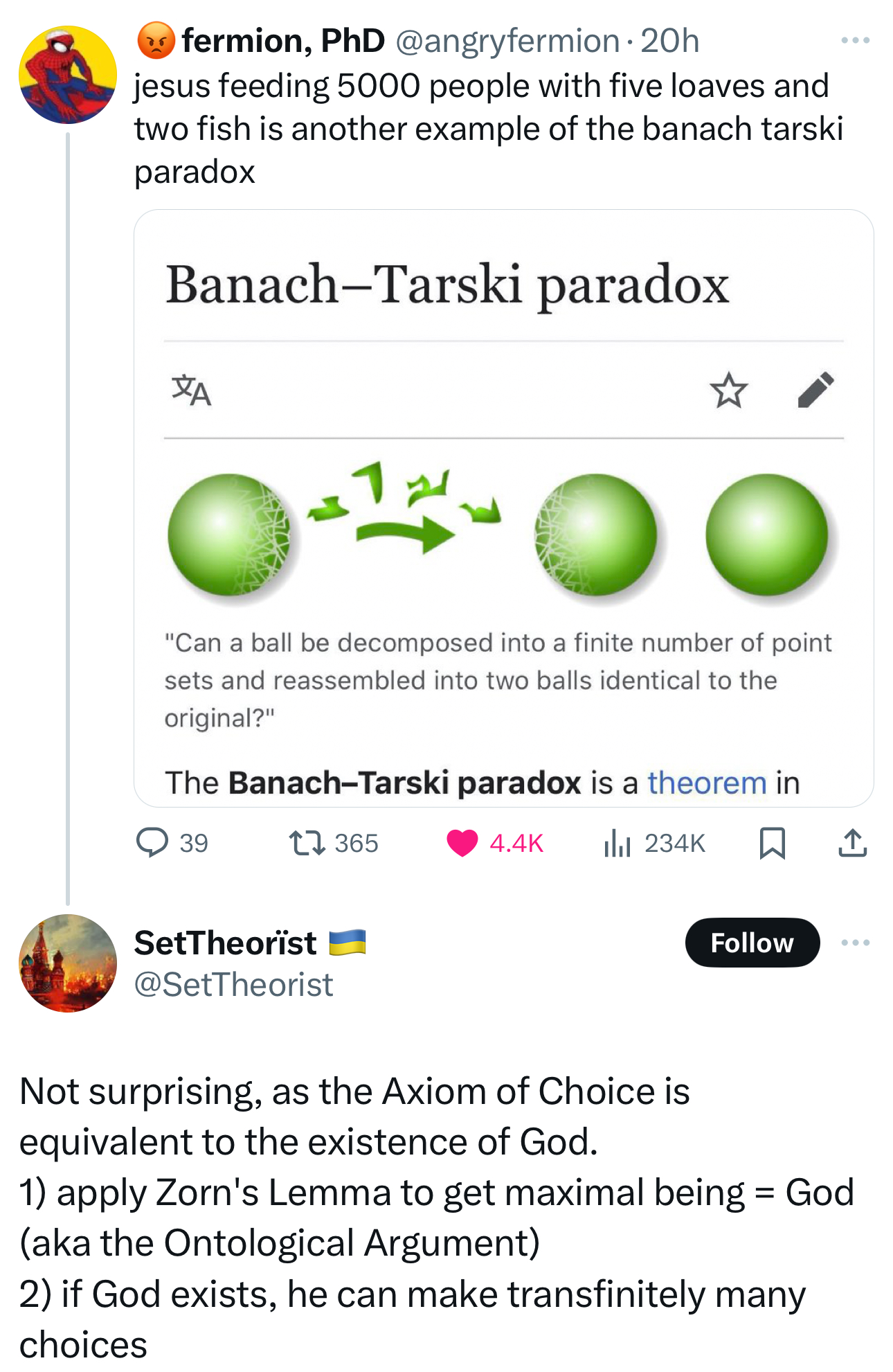This screenshot has height=1372, width=893.
Task: Open fermion's Spider-Man profile picture
Action: [x=68, y=75]
